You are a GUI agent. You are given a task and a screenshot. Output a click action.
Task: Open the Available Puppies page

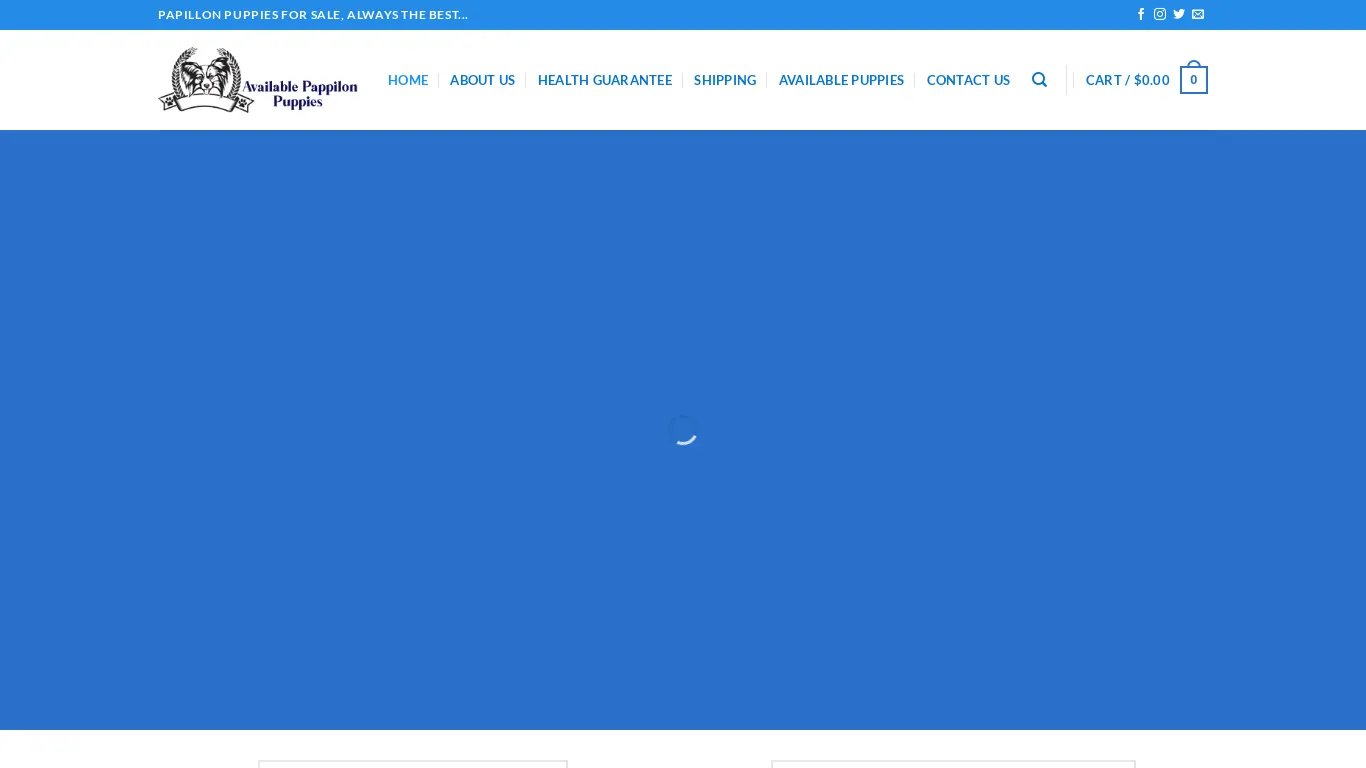coord(841,80)
